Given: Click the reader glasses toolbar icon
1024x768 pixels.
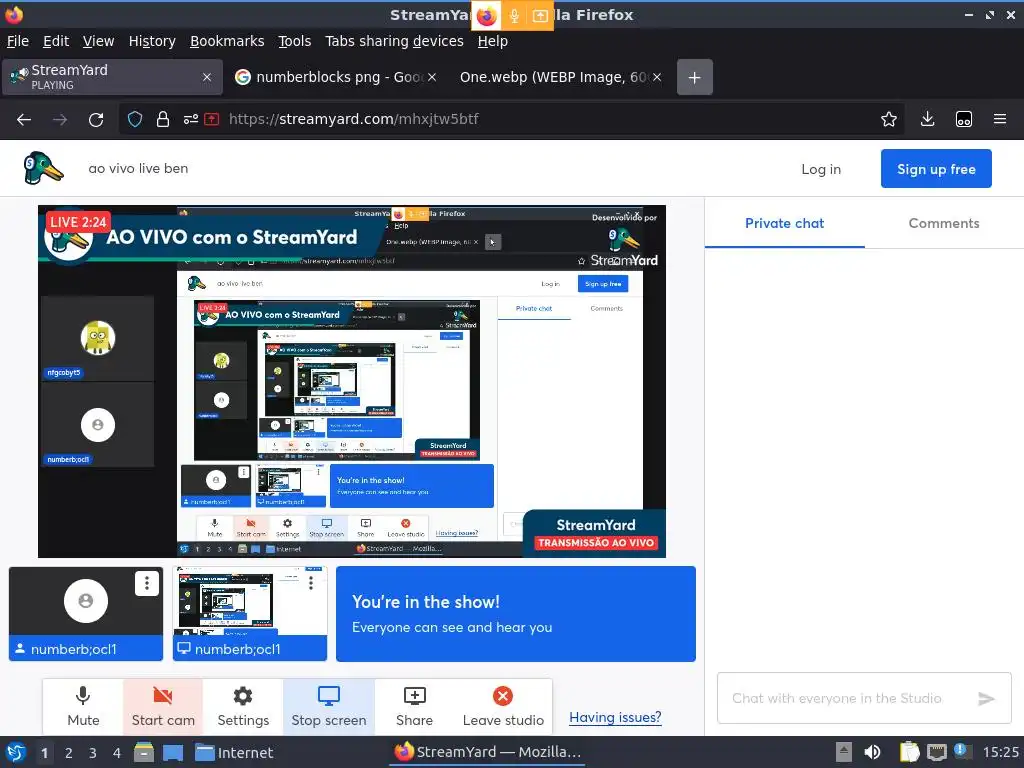Looking at the screenshot, I should 964,120.
